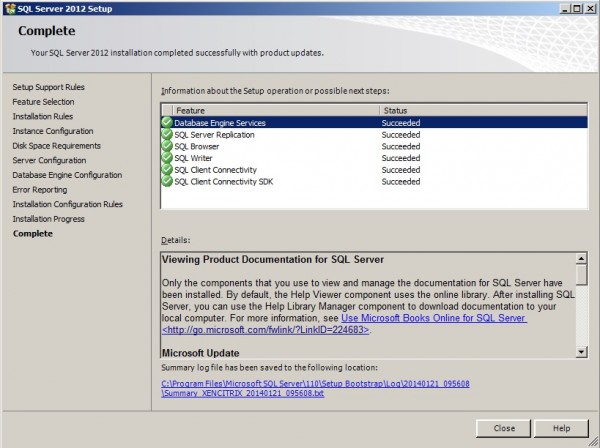The height and width of the screenshot is (448, 600).
Task: Click green check icon beside SQL Writer
Action: click(167, 158)
